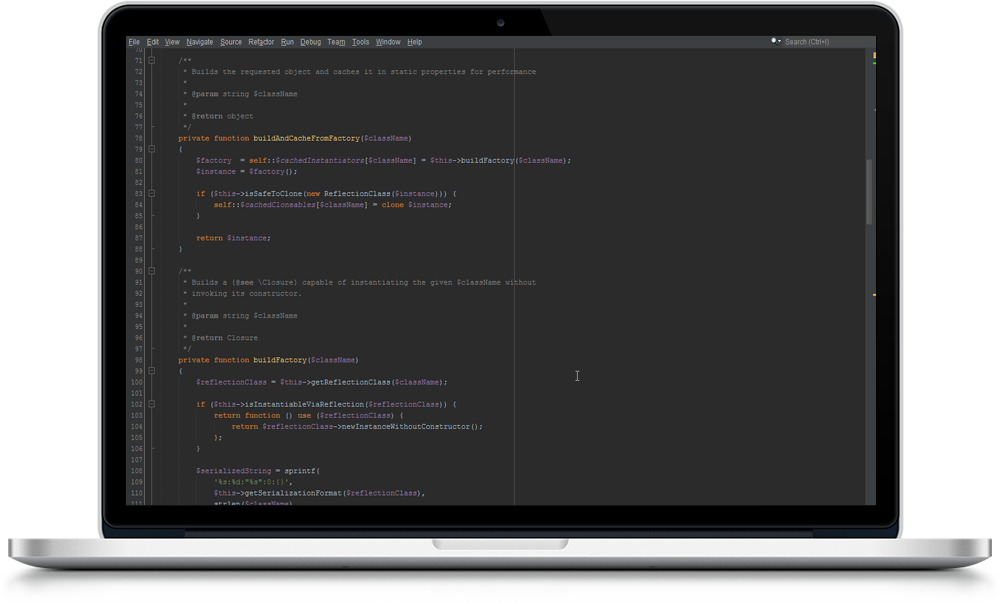Focus the Search (Ctrl+I) field
Viewport: 1000px width, 604px height.
pyautogui.click(x=820, y=42)
